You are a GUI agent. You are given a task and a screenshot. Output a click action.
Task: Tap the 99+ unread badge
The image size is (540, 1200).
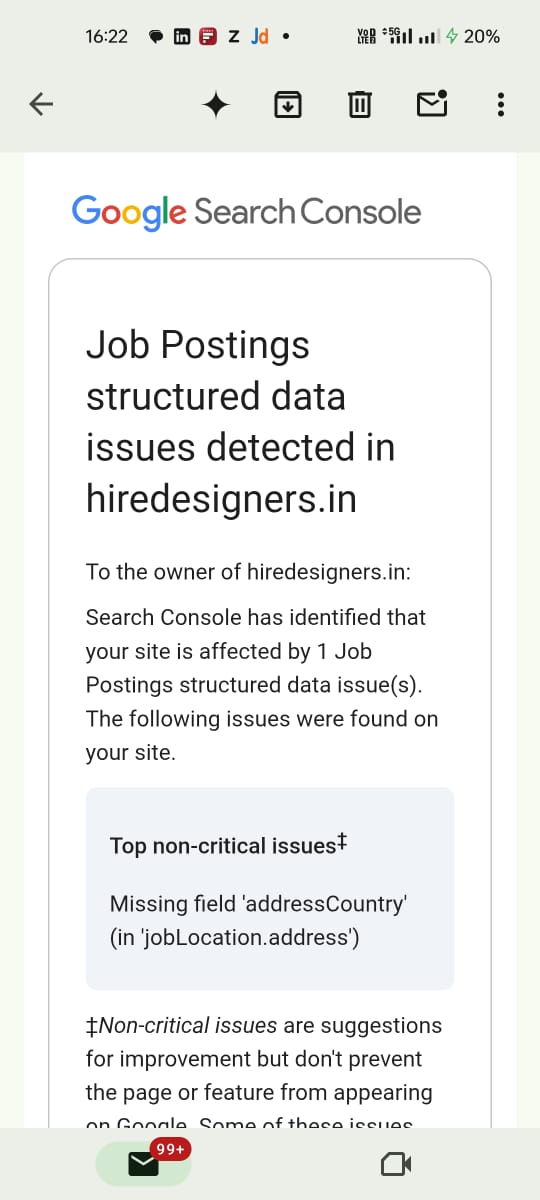click(x=169, y=1149)
